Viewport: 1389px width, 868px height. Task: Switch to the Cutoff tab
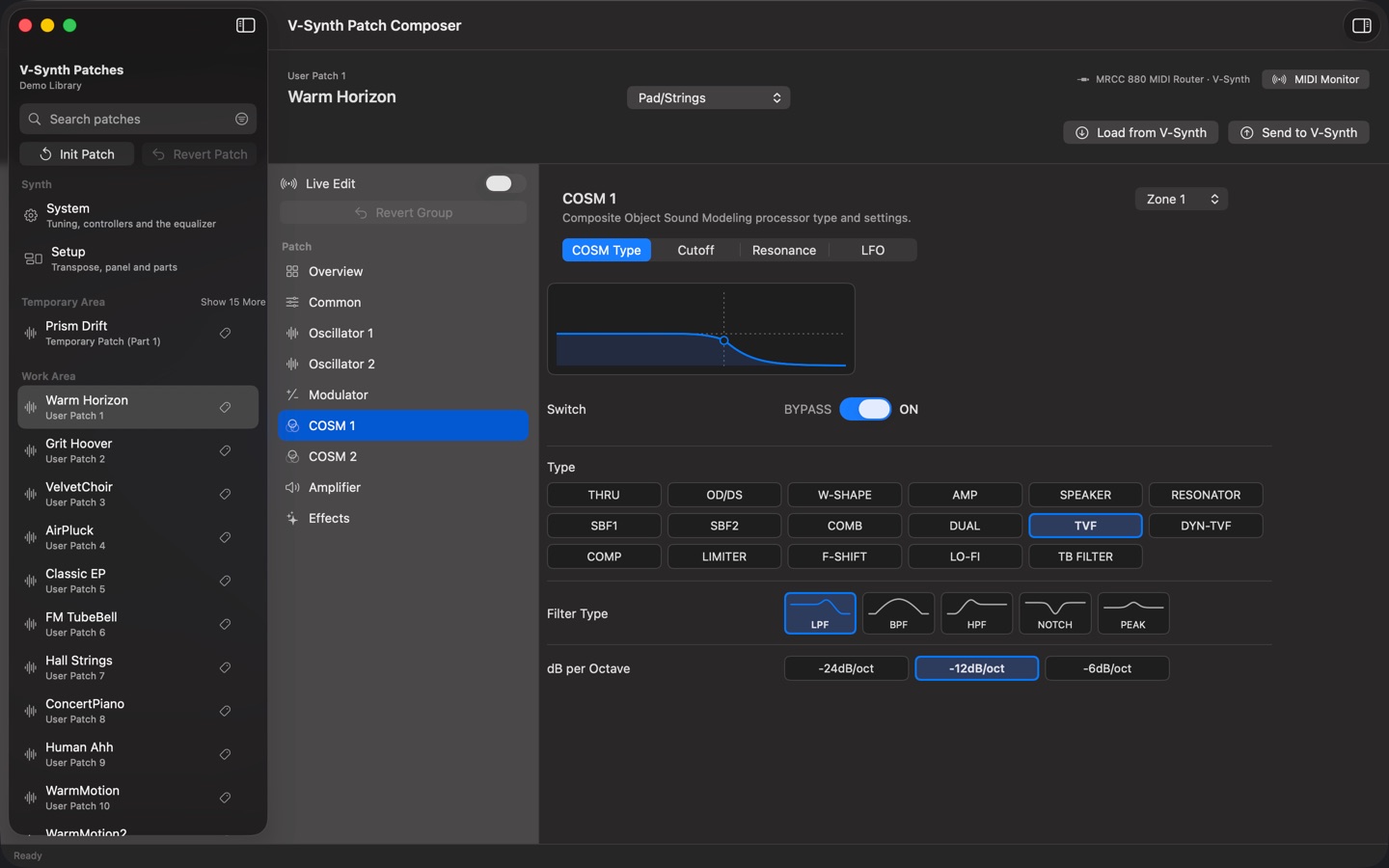pos(695,250)
